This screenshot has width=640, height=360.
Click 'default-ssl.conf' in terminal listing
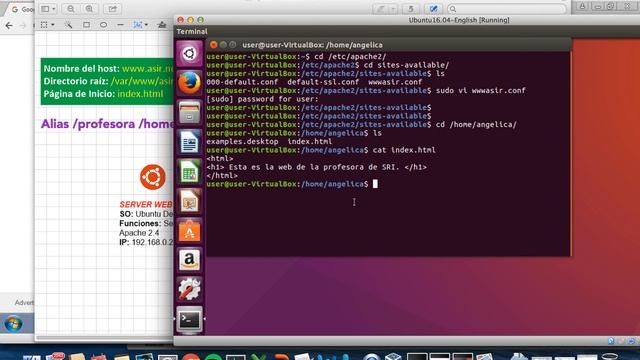click(x=323, y=82)
